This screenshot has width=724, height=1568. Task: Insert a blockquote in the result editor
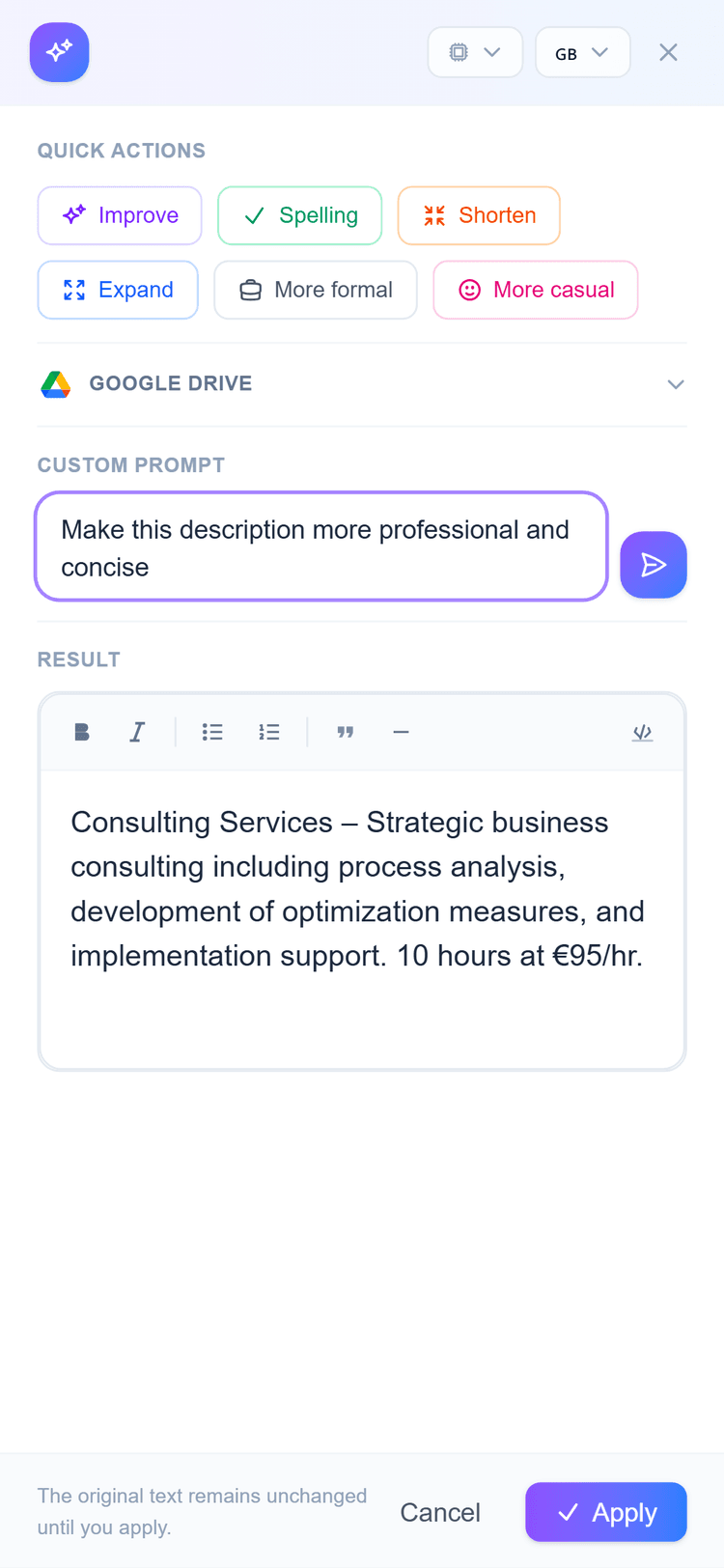[346, 732]
